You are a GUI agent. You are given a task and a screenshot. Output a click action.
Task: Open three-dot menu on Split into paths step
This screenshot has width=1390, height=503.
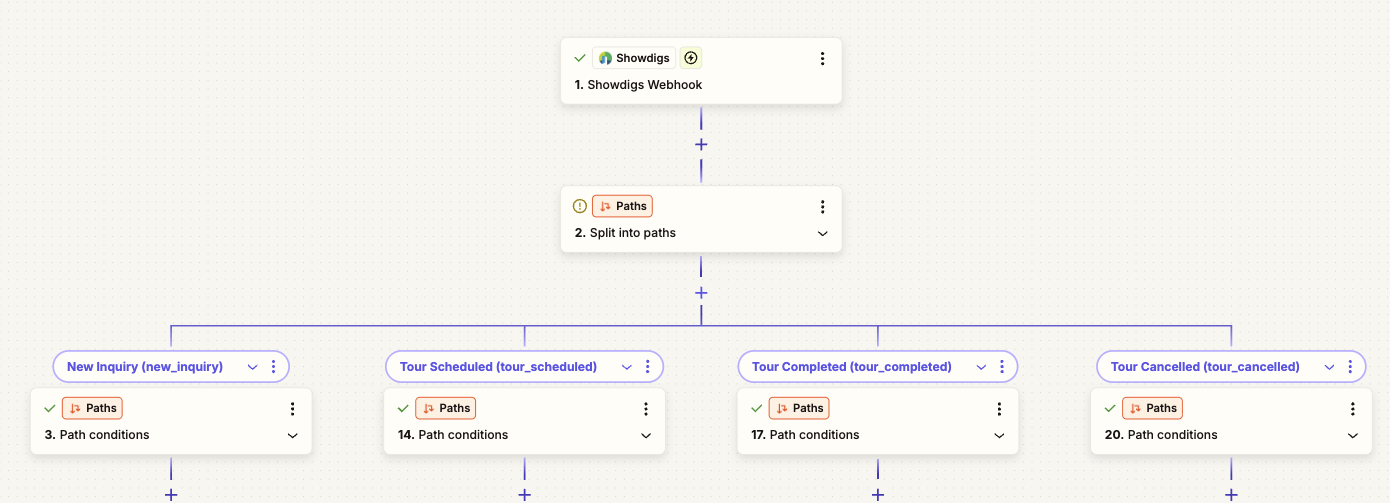[822, 207]
